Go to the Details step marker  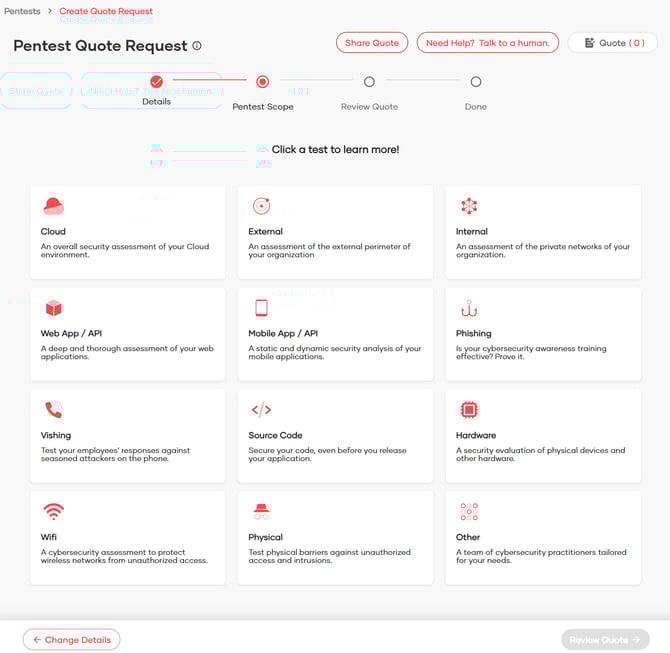pyautogui.click(x=156, y=82)
